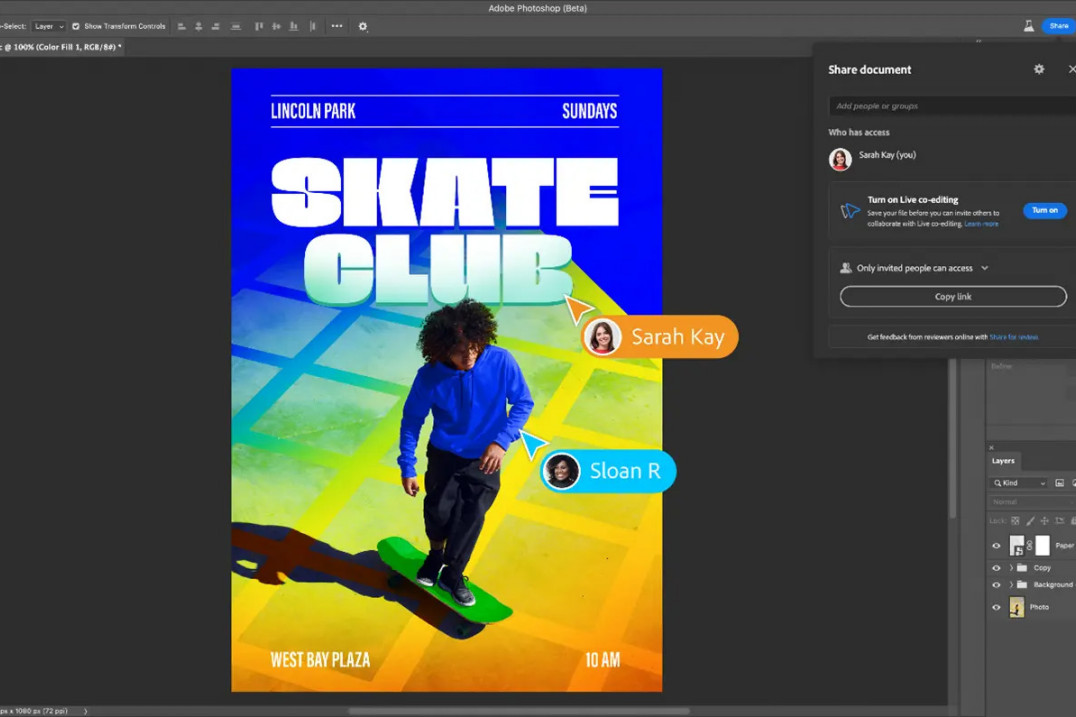Click the Copy group folder icon

[1022, 567]
